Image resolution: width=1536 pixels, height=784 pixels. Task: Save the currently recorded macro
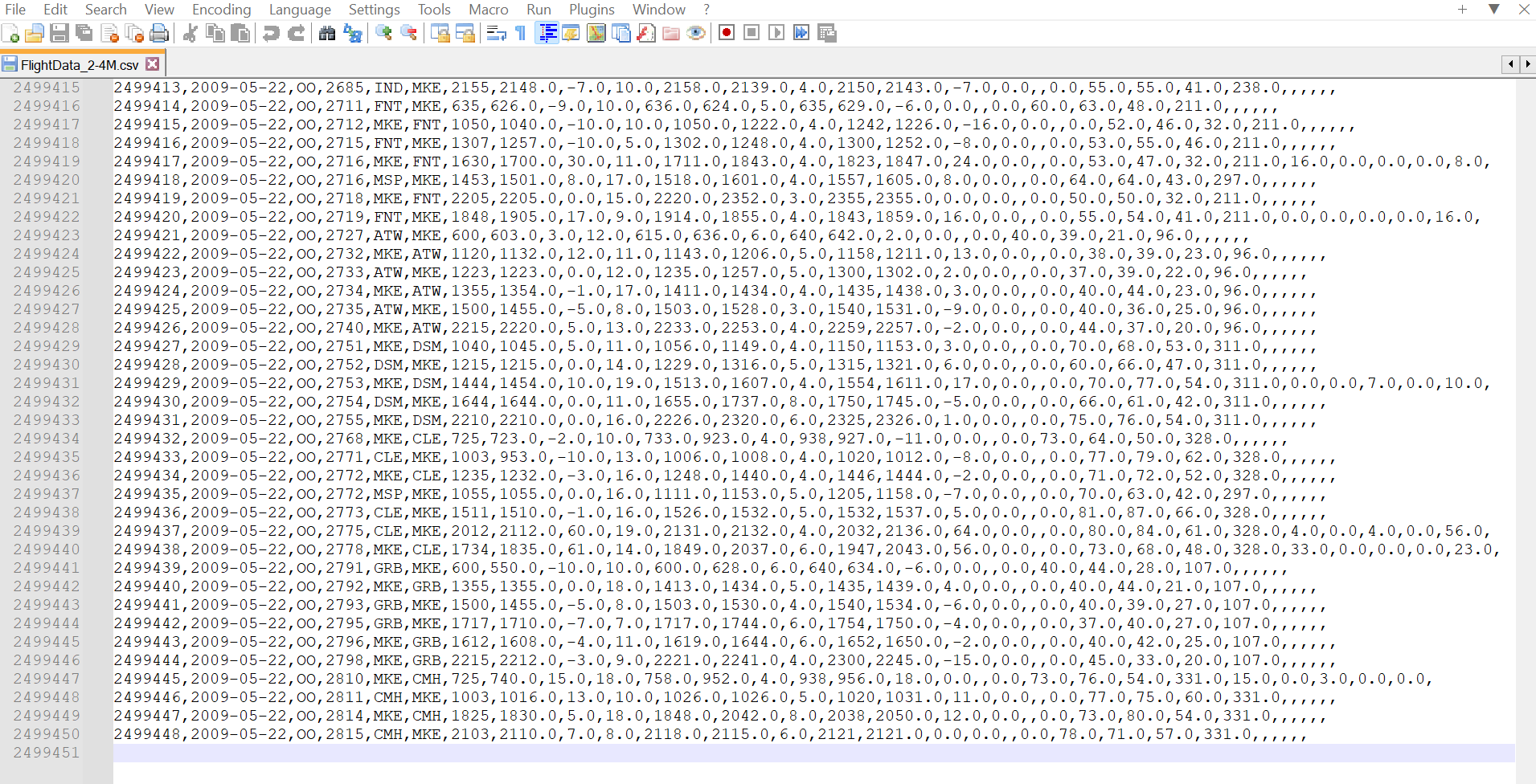point(827,33)
